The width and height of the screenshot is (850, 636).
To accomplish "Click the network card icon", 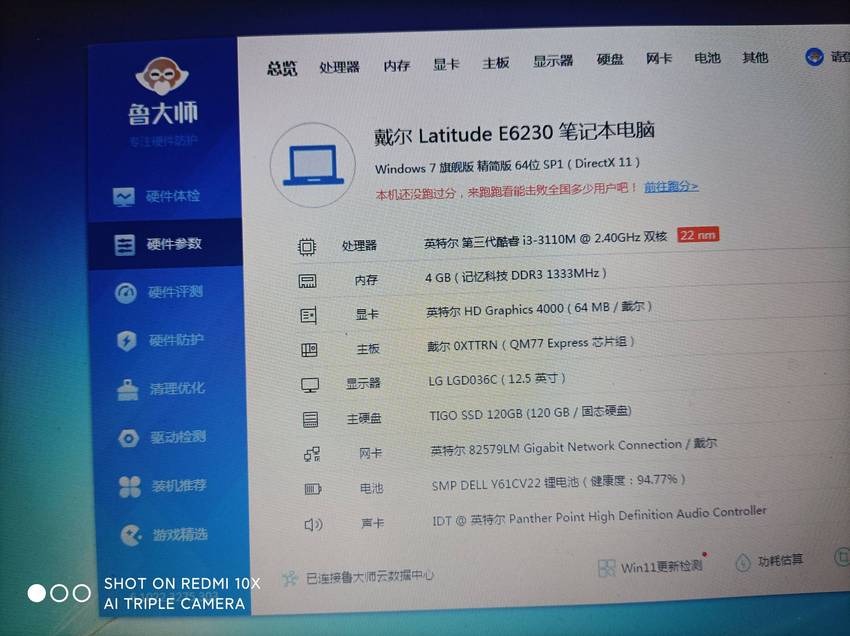I will [312, 454].
